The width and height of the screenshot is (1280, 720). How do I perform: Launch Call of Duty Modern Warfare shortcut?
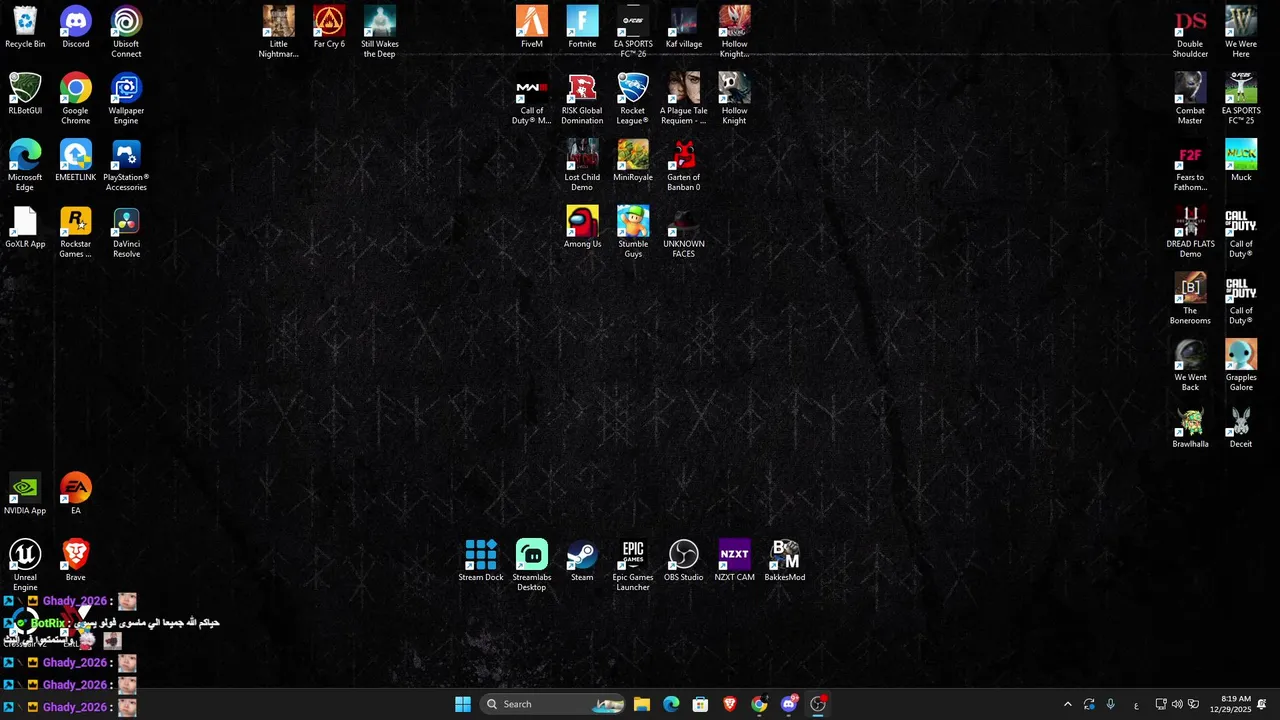[532, 99]
